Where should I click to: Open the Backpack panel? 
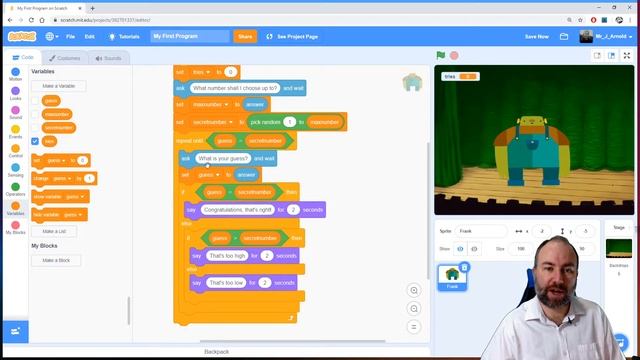216,351
